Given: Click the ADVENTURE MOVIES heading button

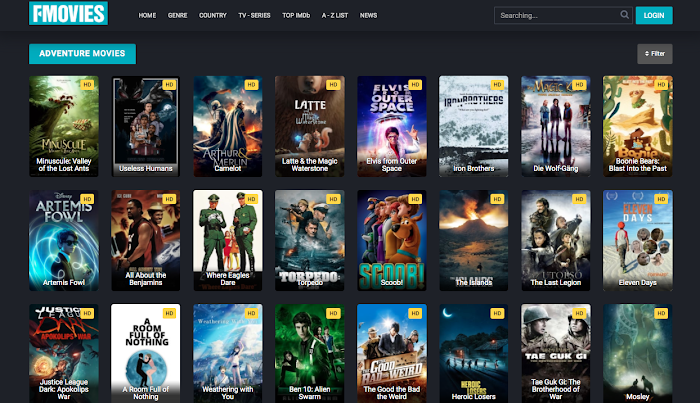Looking at the screenshot, I should click(x=82, y=54).
